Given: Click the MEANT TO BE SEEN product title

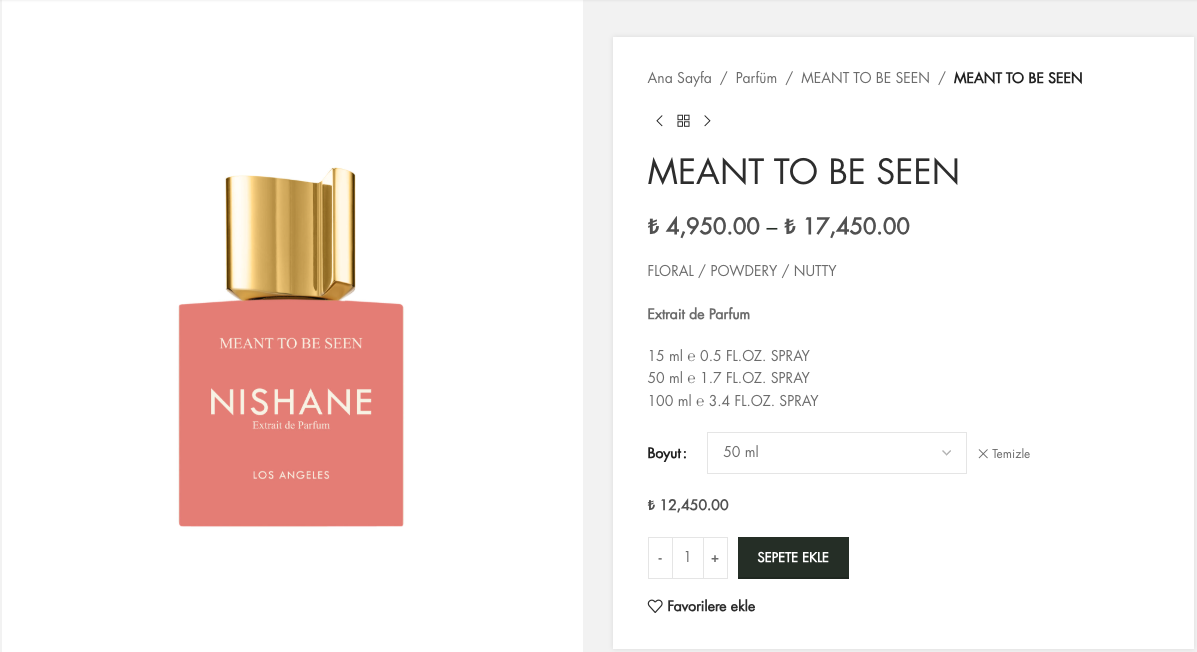Looking at the screenshot, I should (803, 172).
